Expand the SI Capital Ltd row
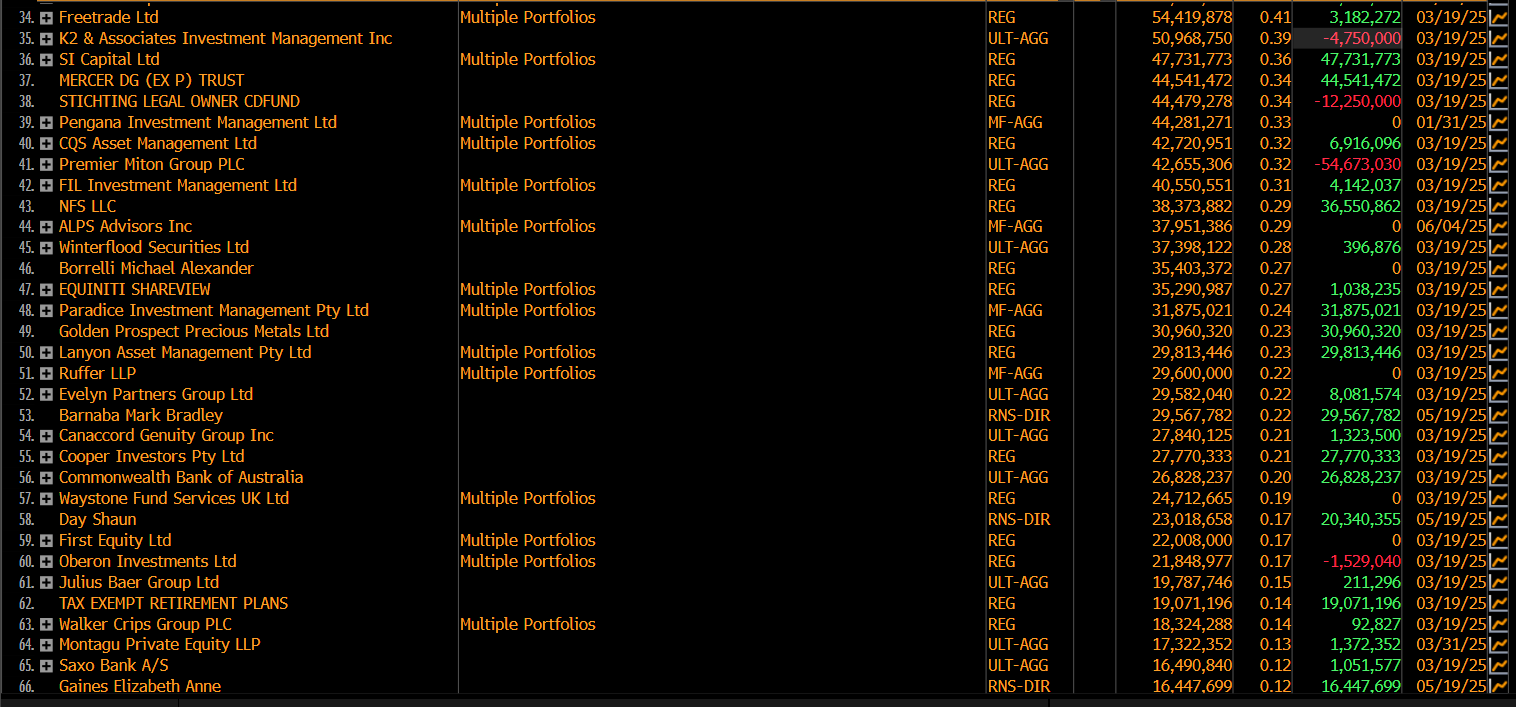Screen dimensions: 1516x707 [x=46, y=59]
